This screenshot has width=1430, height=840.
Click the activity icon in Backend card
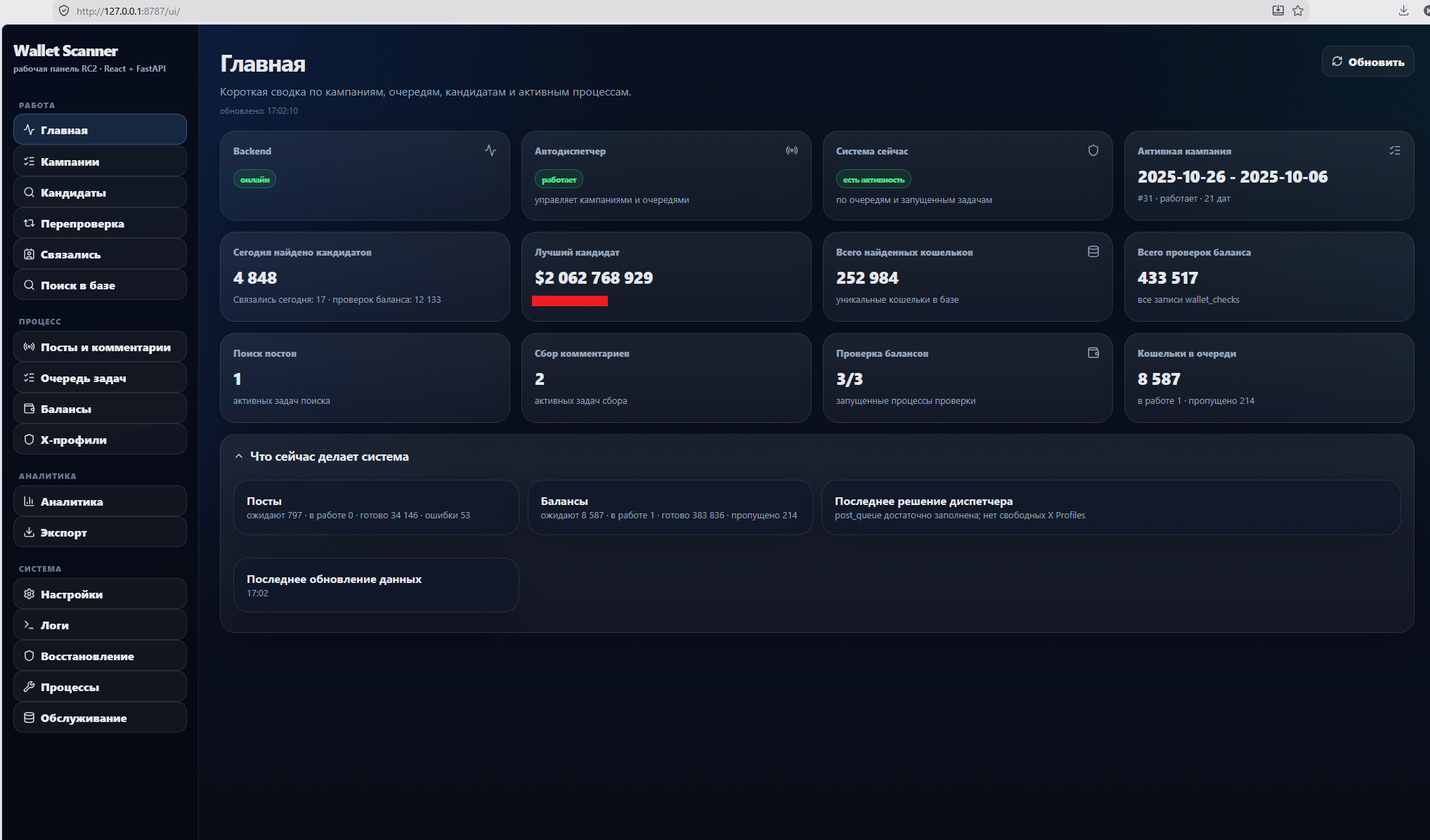pos(490,150)
